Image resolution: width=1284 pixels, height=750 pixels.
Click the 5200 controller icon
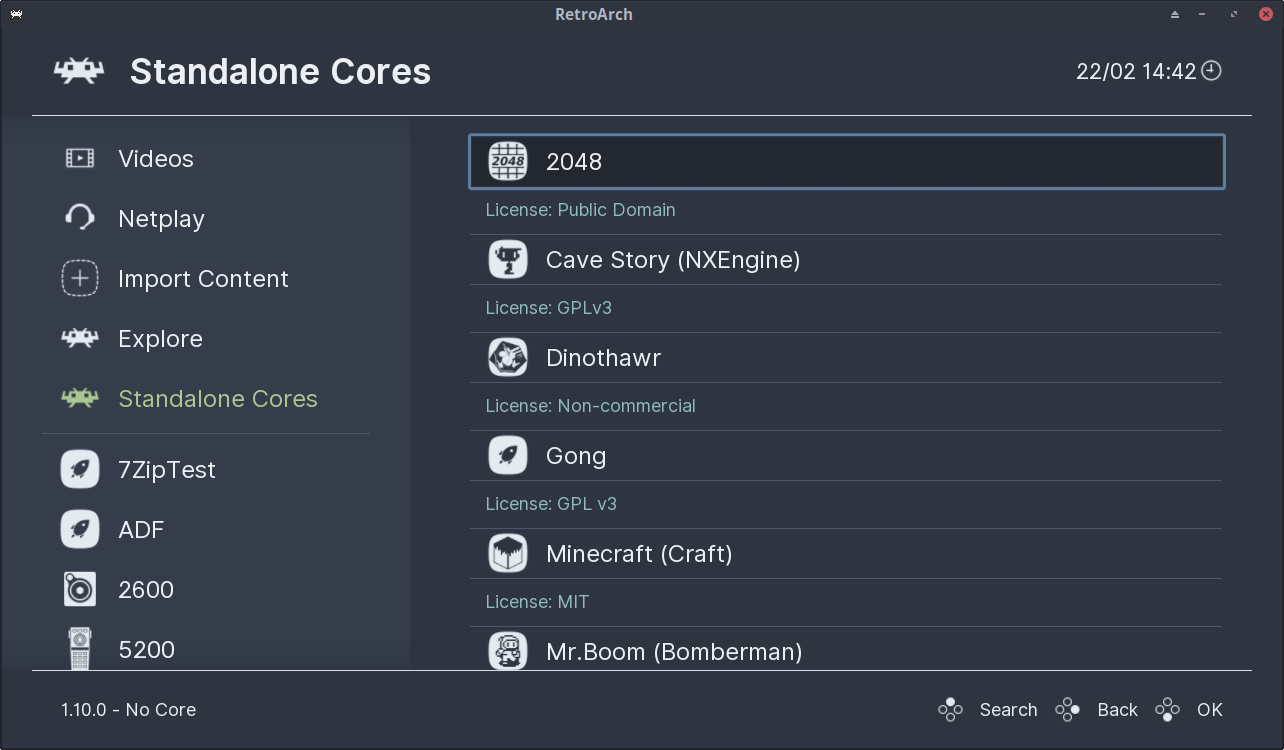click(80, 649)
